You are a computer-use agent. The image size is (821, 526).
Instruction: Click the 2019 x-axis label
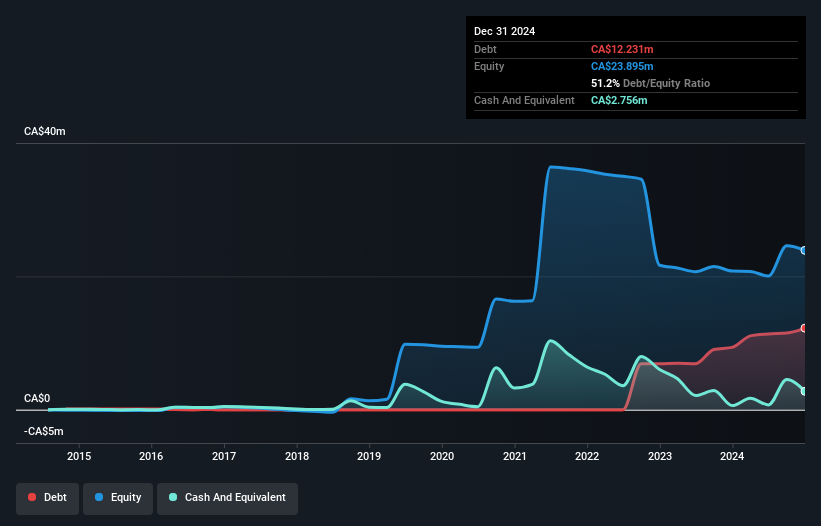point(369,456)
